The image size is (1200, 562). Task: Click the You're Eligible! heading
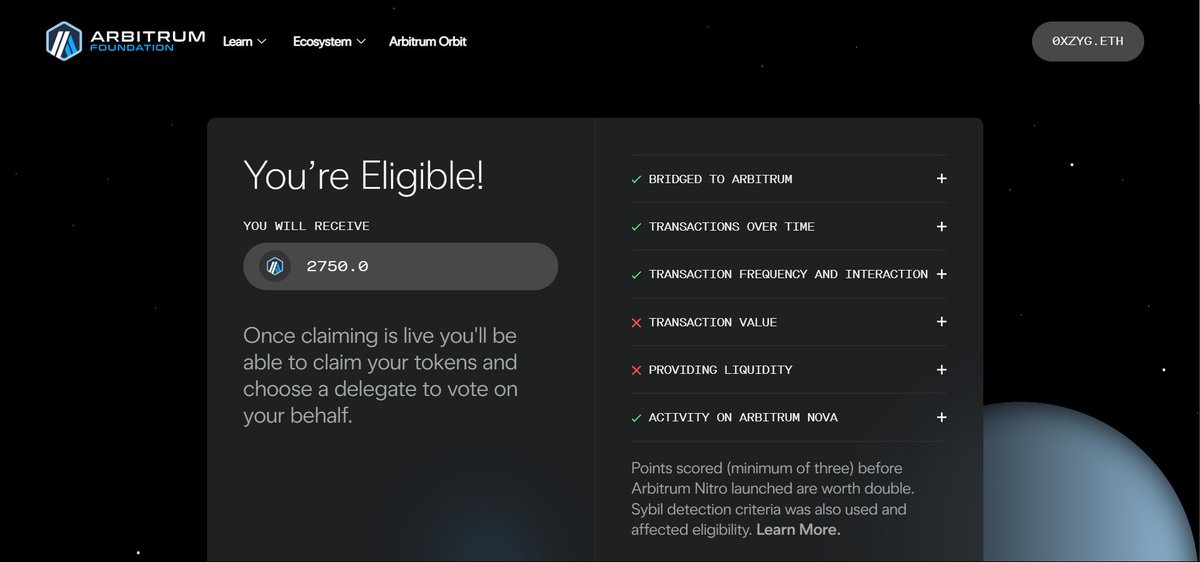click(x=364, y=176)
